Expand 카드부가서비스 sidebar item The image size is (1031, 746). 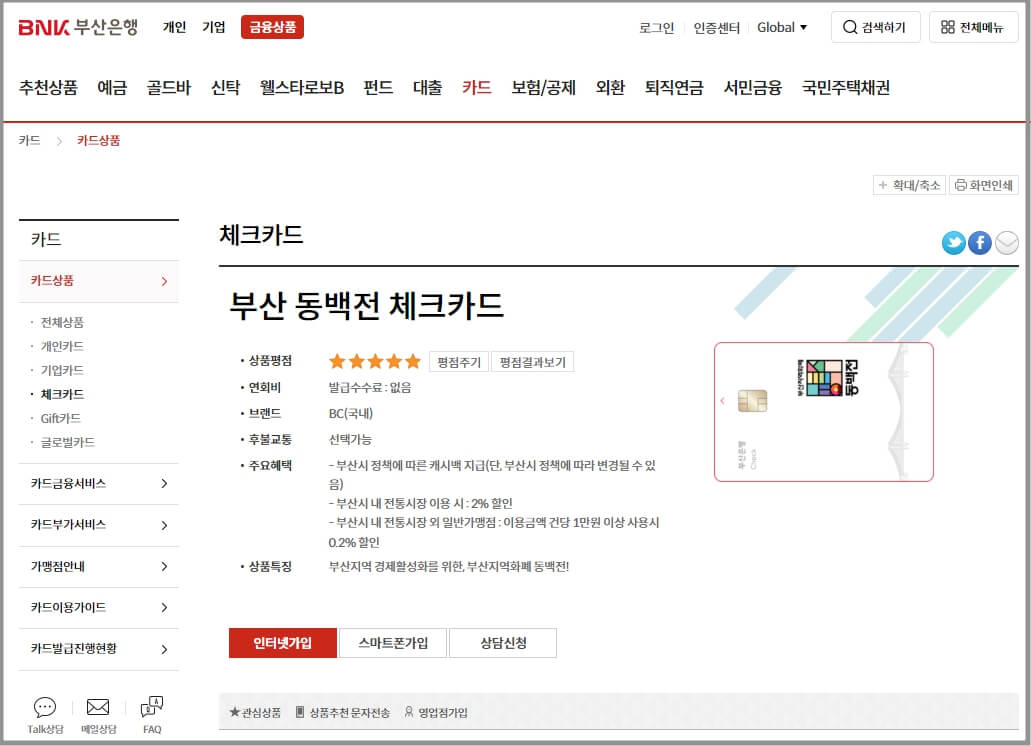(99, 525)
